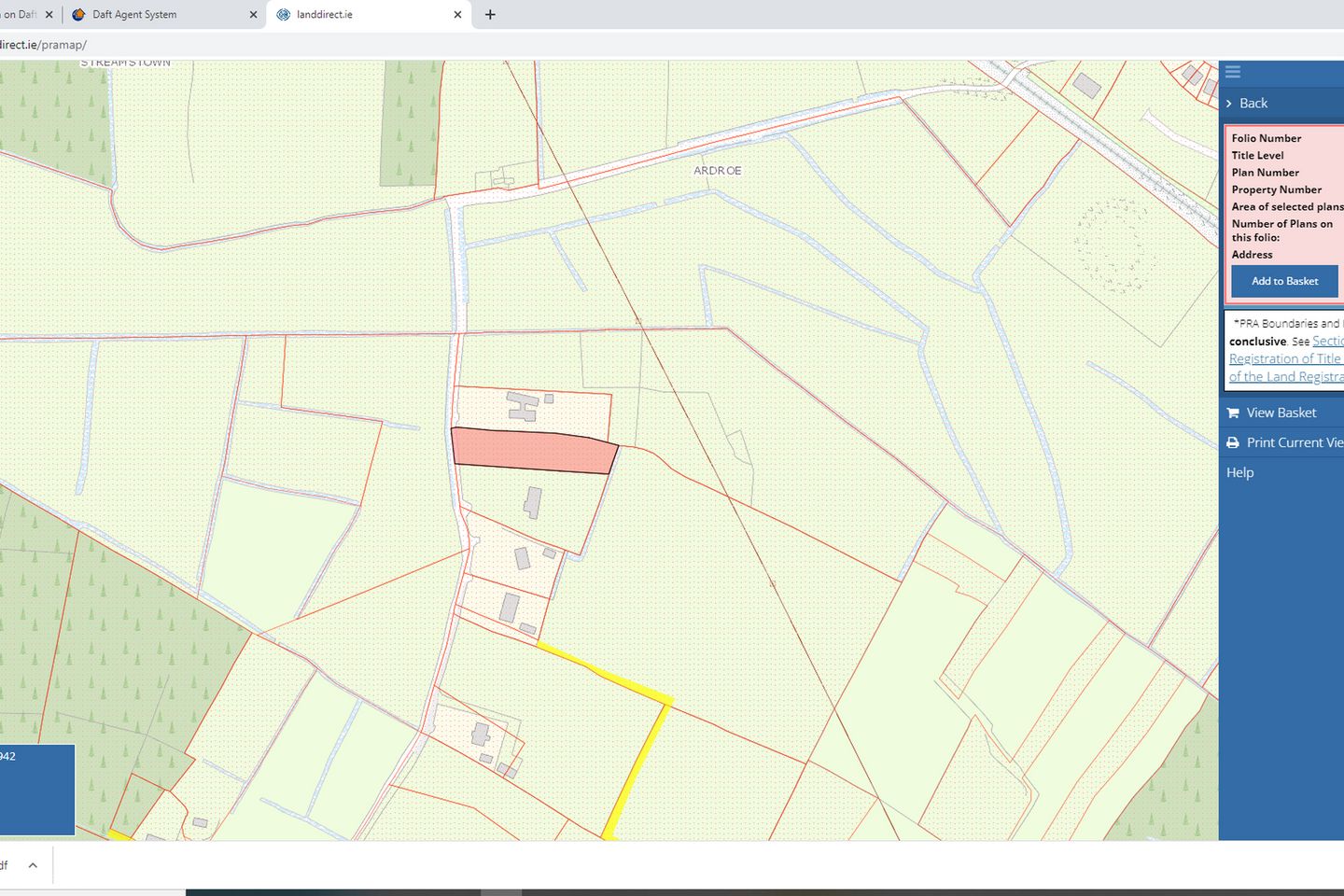Click the Print Current View printer icon

(1233, 441)
